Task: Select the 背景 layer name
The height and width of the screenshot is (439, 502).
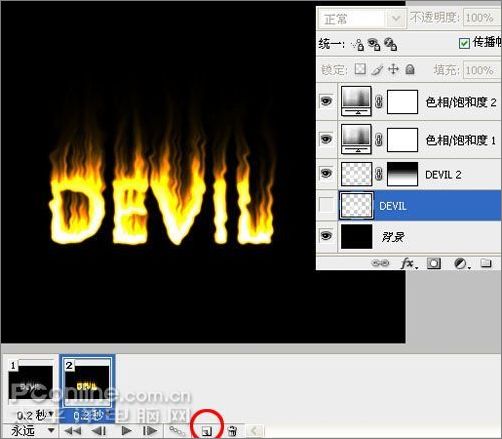Action: pos(393,237)
